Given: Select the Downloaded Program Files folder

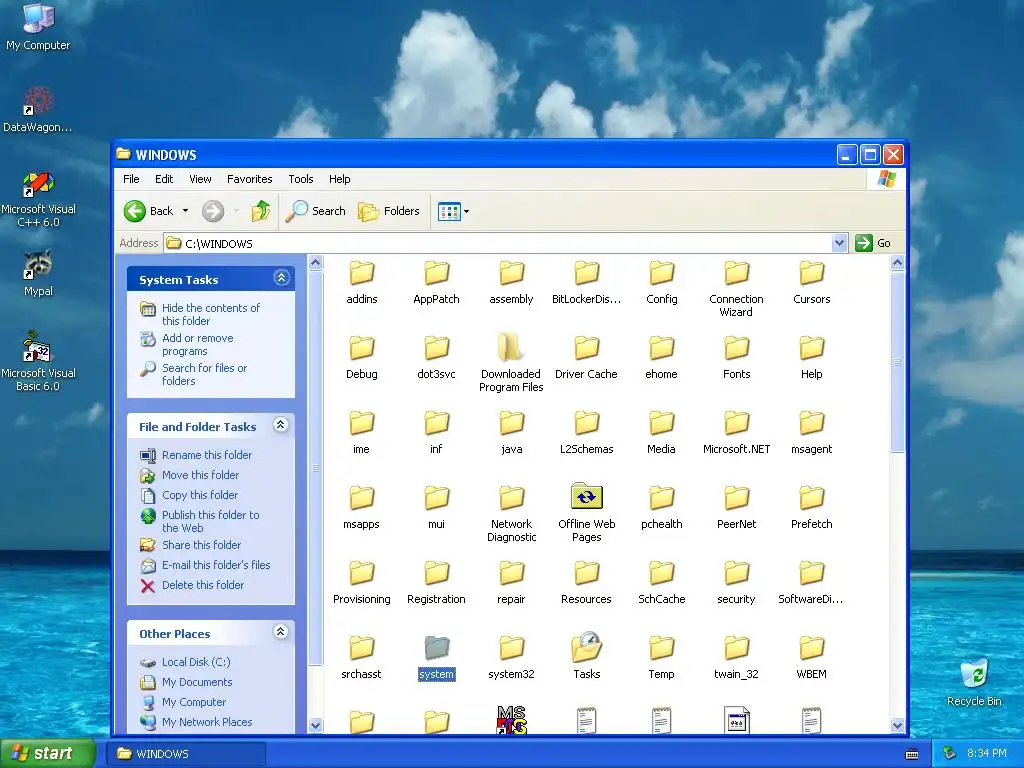Looking at the screenshot, I should (x=511, y=363).
